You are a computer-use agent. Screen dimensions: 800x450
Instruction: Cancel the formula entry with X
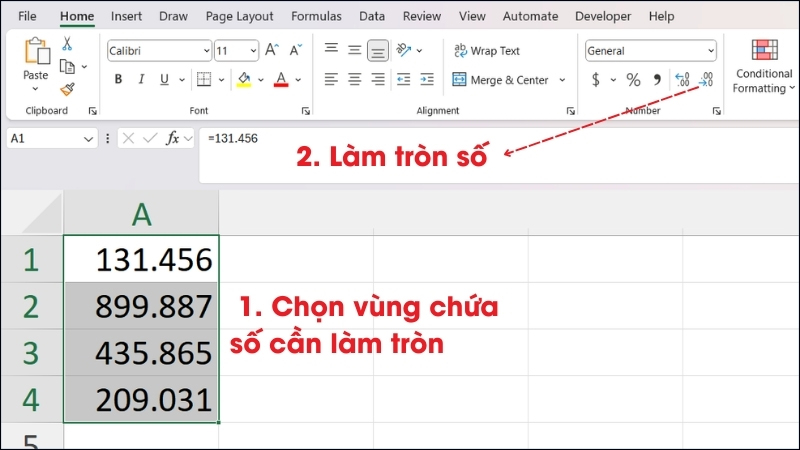pos(128,138)
